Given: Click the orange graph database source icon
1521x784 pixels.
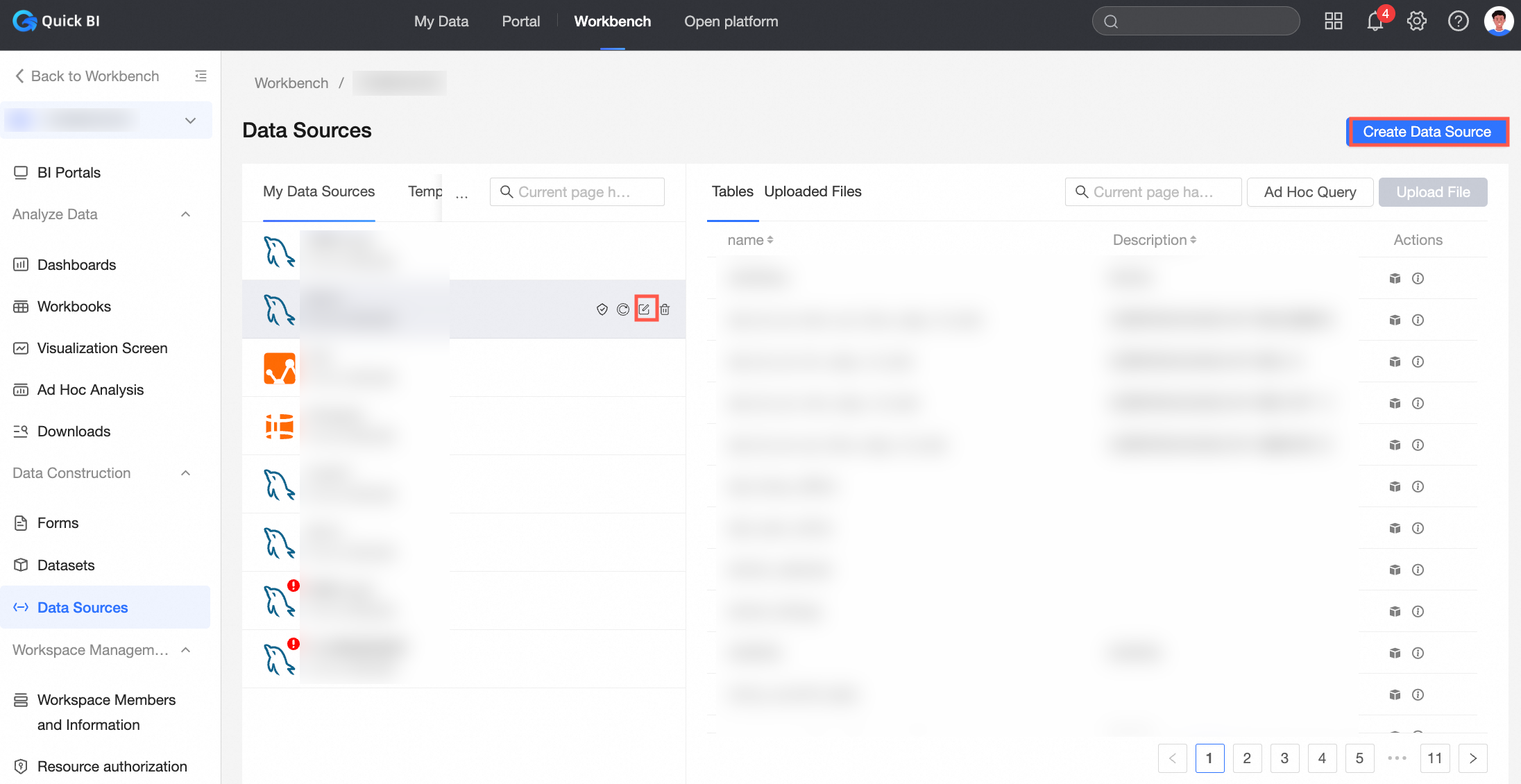Looking at the screenshot, I should (x=280, y=368).
